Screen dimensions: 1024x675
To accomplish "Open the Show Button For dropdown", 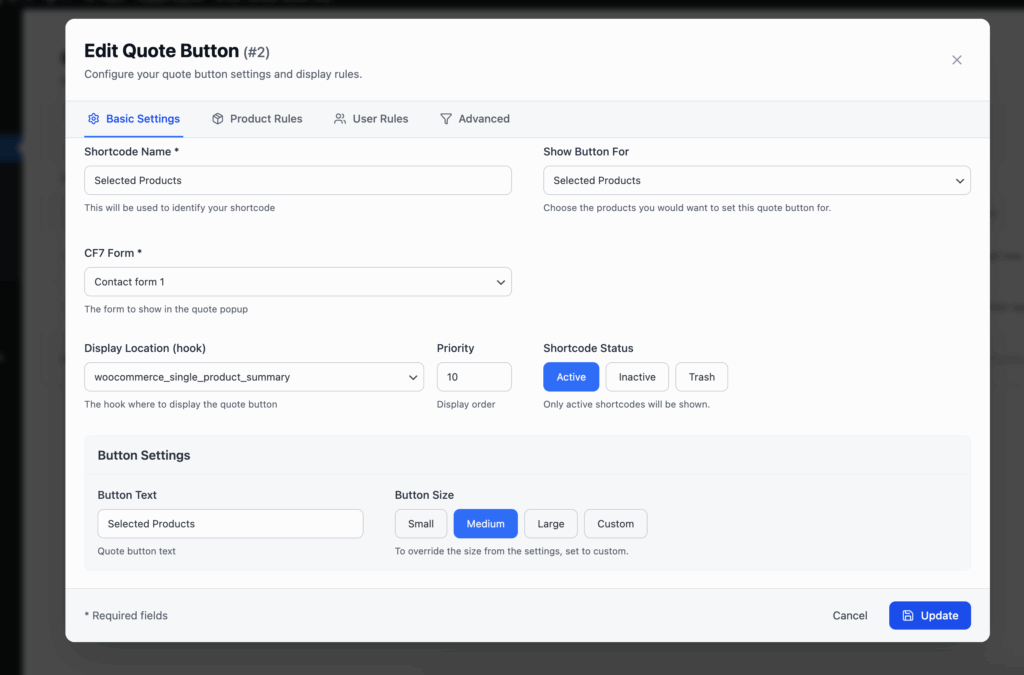I will [x=756, y=181].
